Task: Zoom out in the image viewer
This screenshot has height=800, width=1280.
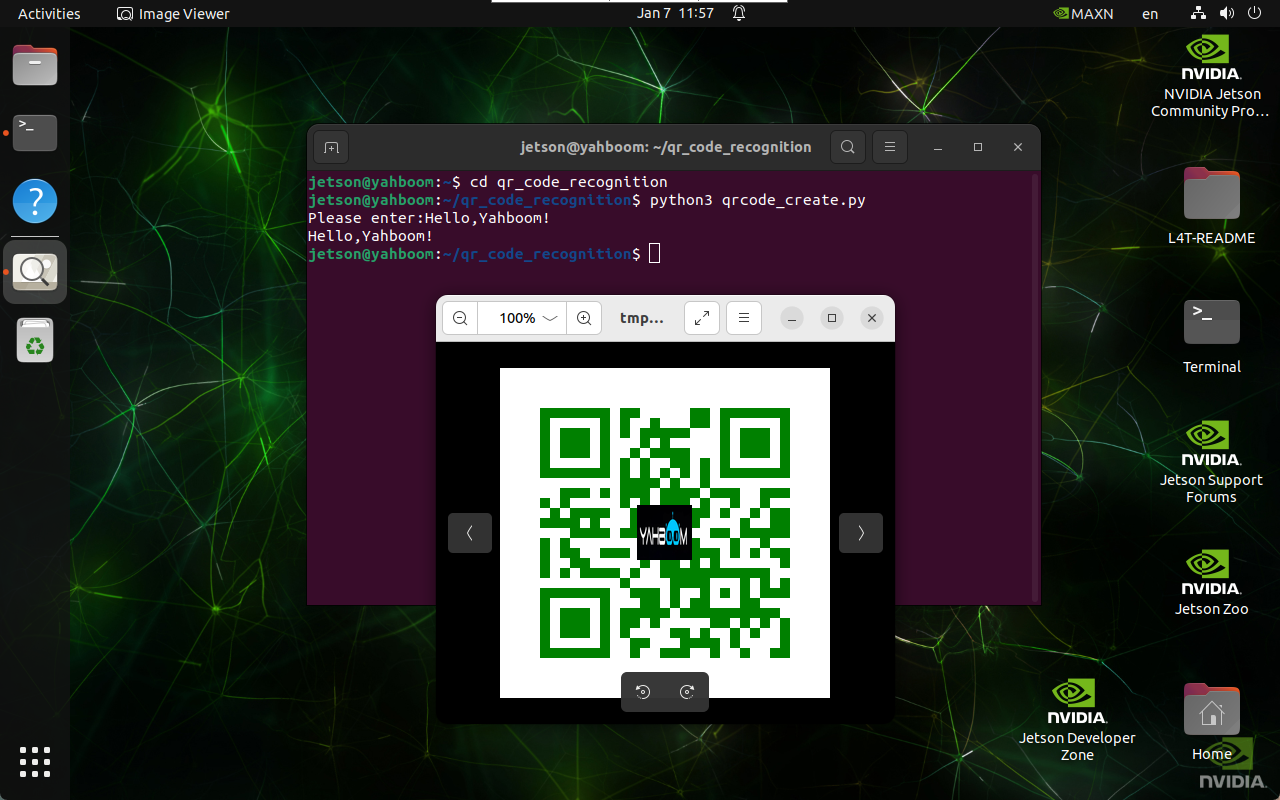Action: (x=460, y=318)
